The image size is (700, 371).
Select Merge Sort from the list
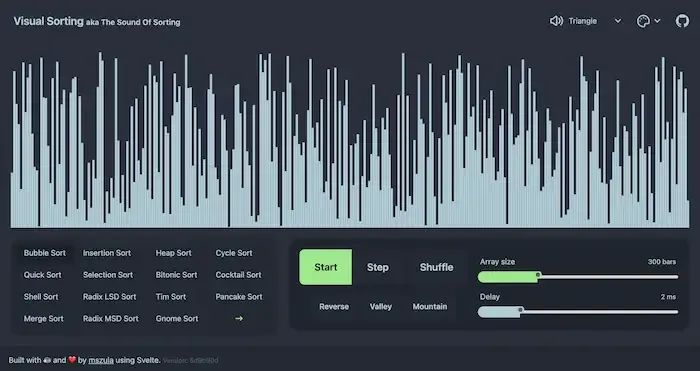click(x=43, y=318)
